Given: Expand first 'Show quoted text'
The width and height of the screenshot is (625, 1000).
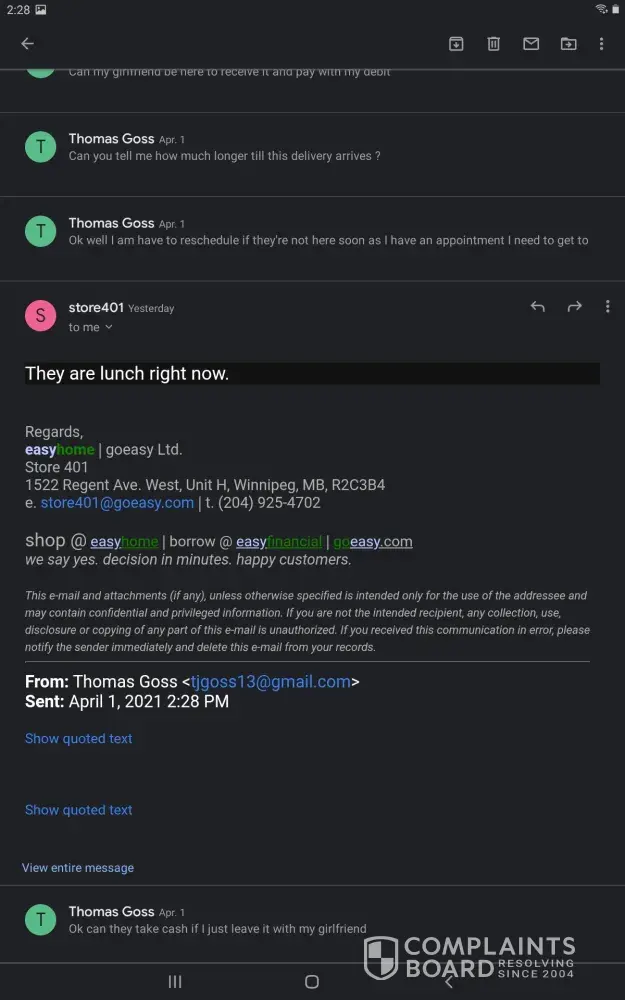Looking at the screenshot, I should [78, 738].
